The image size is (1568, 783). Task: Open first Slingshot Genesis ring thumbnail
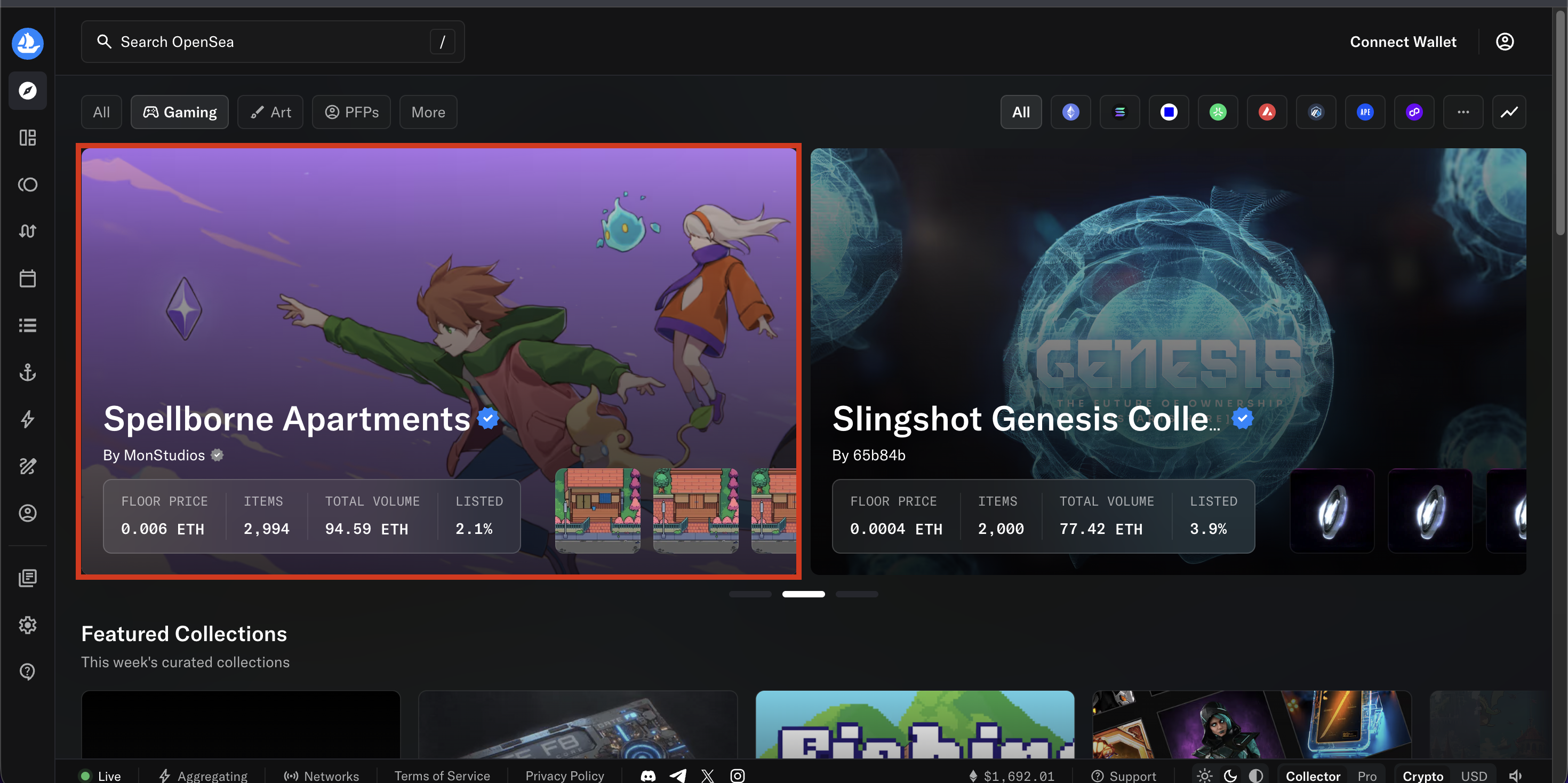[1332, 510]
